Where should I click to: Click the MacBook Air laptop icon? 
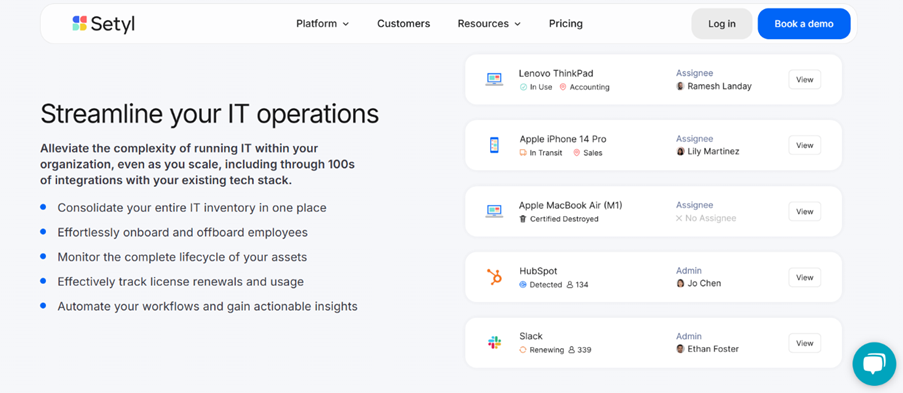coord(494,211)
